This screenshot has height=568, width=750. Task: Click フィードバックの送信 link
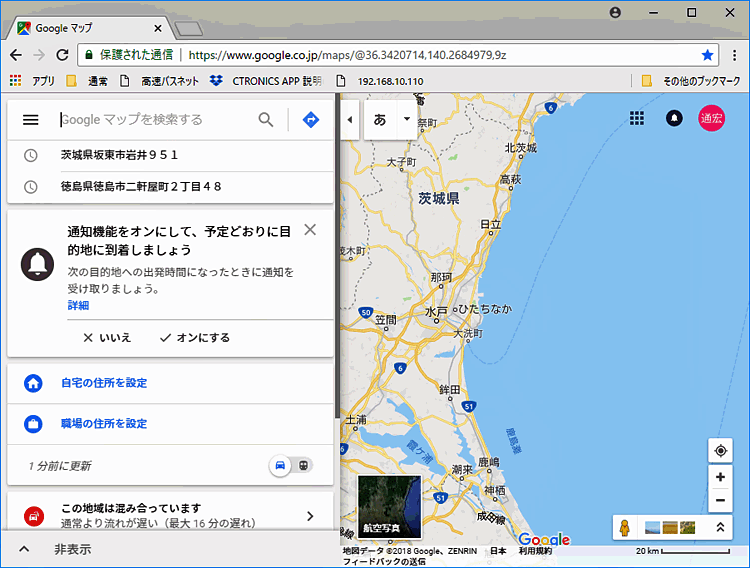tap(384, 562)
